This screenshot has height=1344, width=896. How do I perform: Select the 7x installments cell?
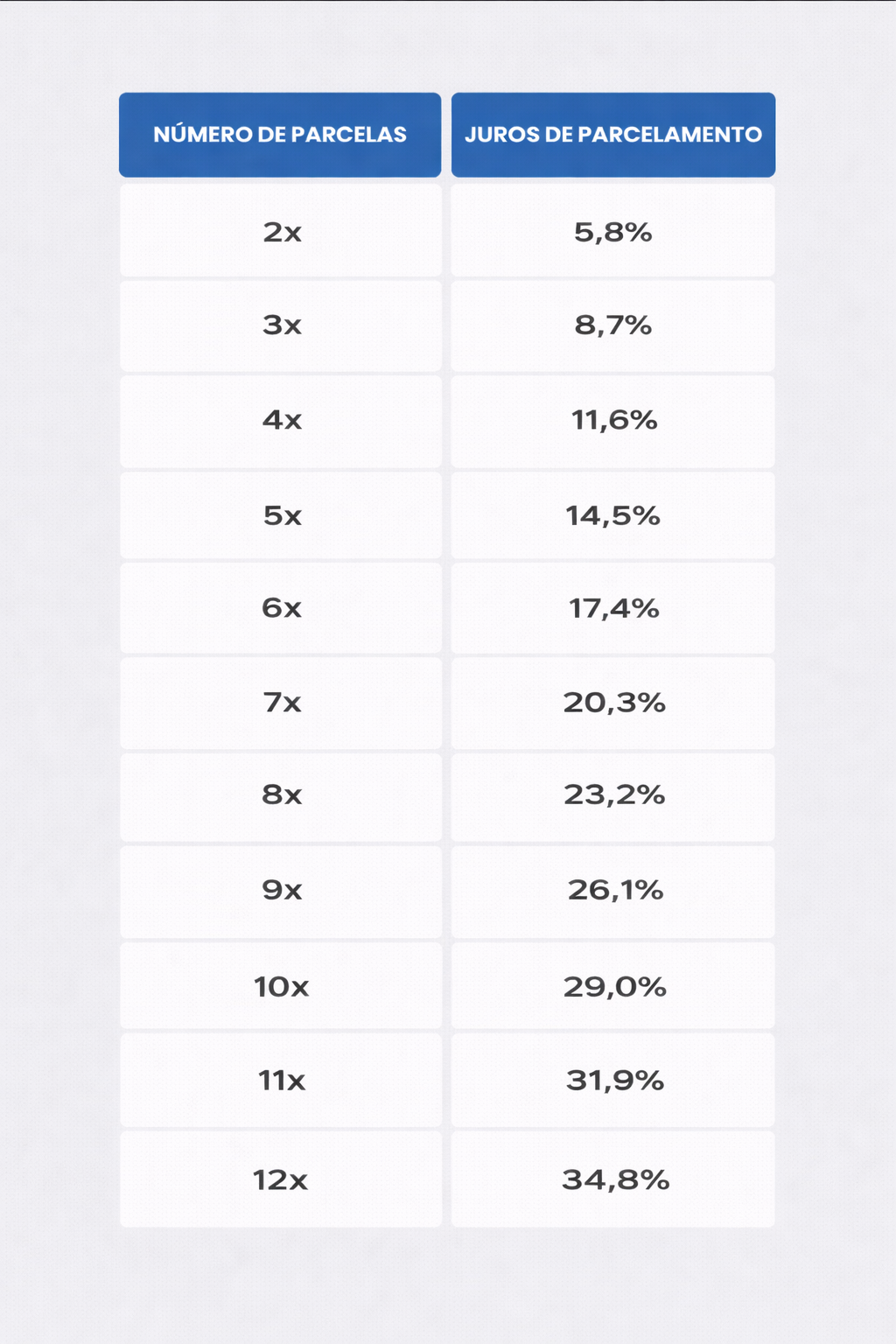(x=281, y=703)
